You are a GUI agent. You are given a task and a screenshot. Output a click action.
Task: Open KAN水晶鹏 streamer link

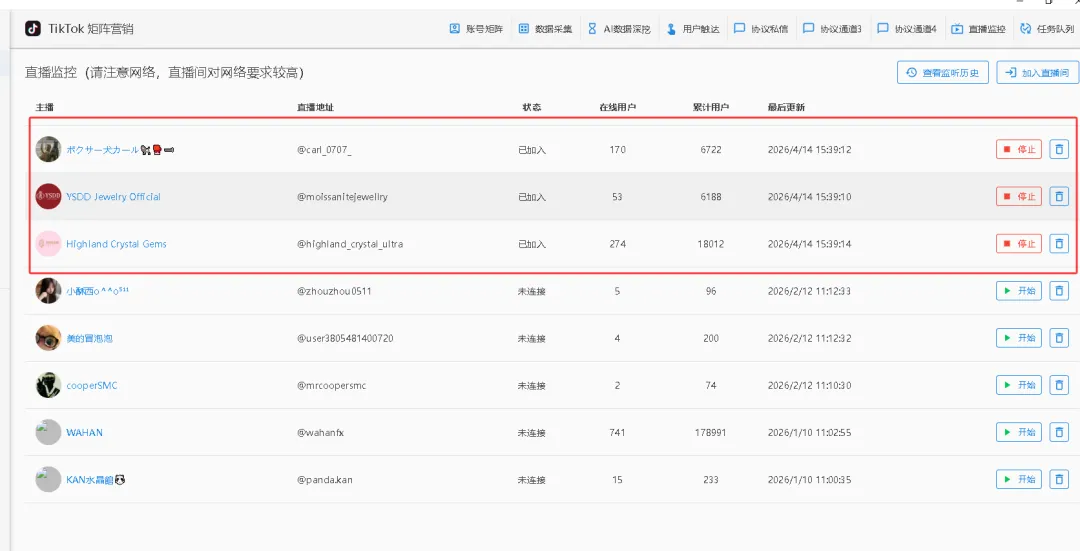coord(95,480)
